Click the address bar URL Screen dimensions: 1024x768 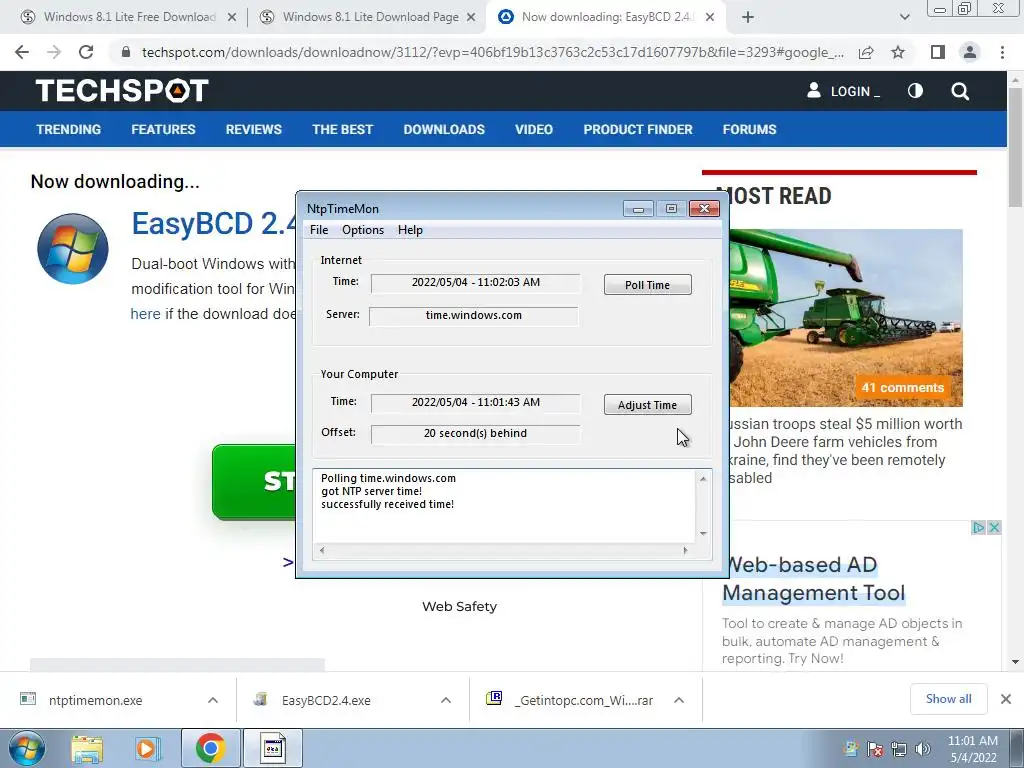(492, 52)
